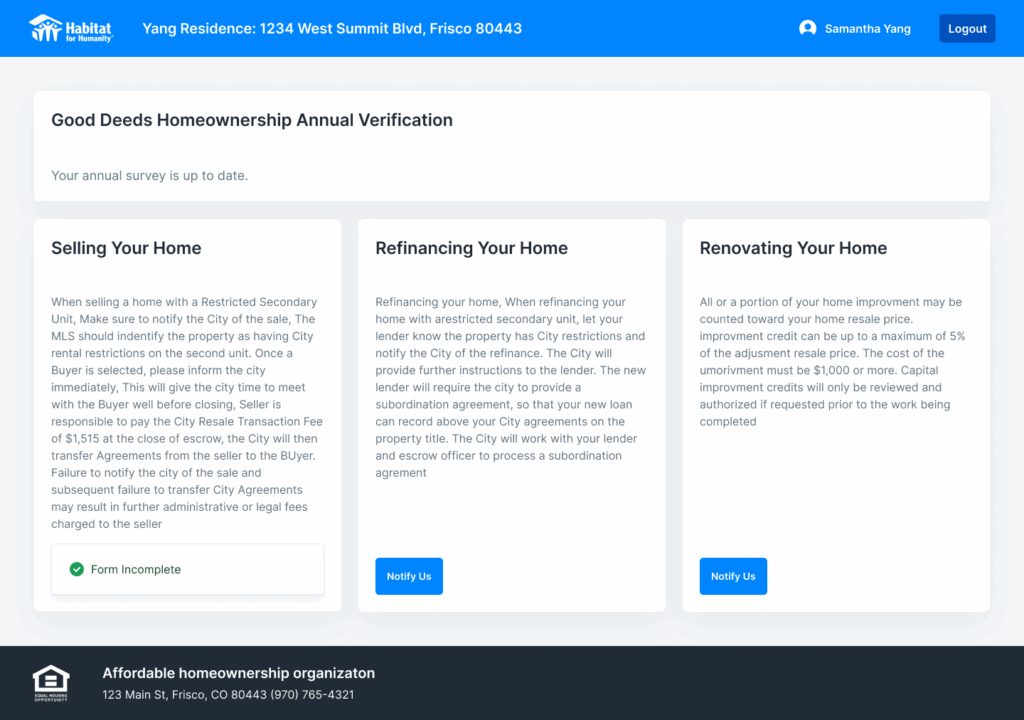
Task: Select the Renovating Your Home card heading
Action: pos(793,248)
